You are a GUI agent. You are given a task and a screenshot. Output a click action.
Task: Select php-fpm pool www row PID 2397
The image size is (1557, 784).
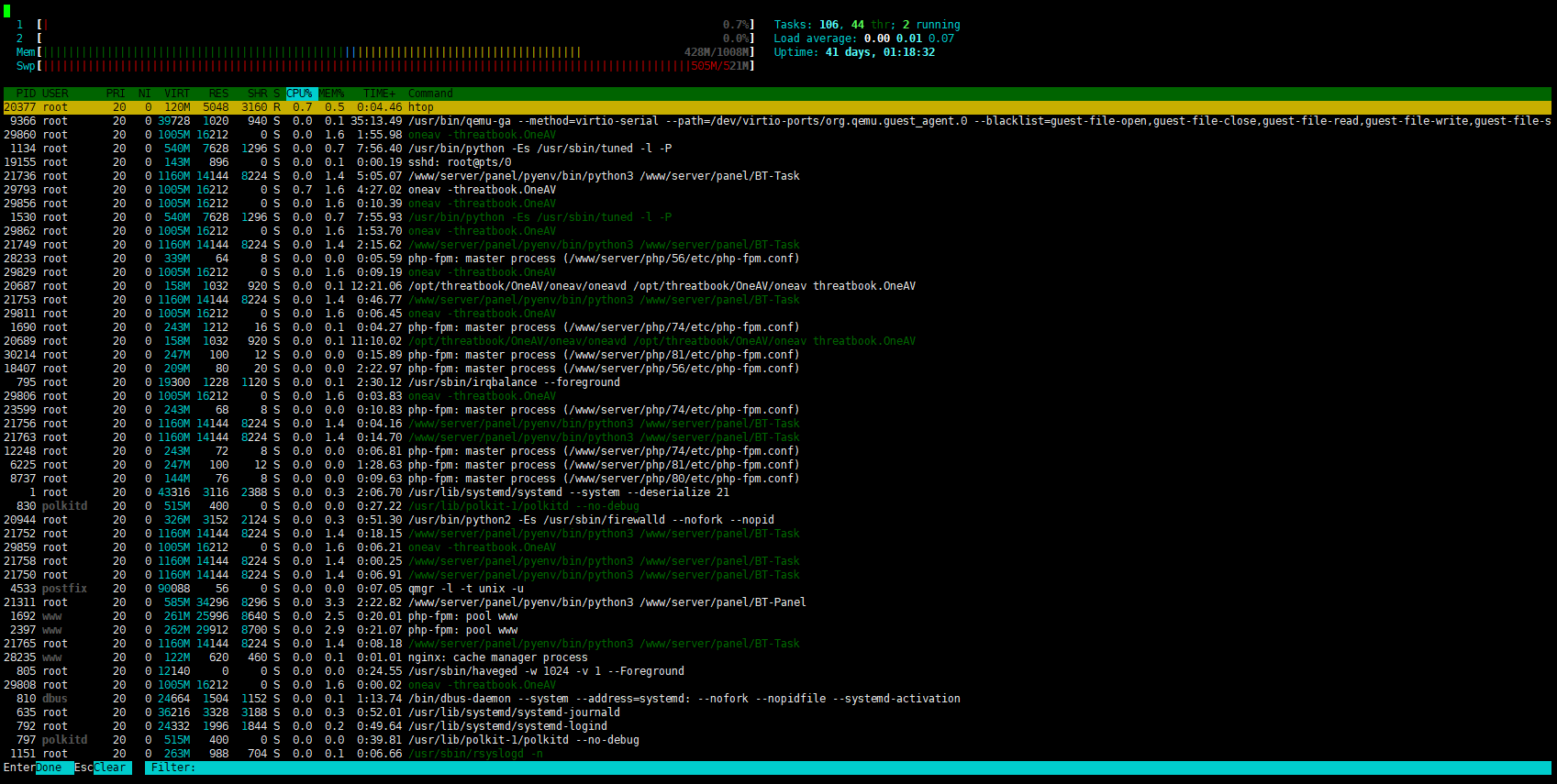(777, 630)
